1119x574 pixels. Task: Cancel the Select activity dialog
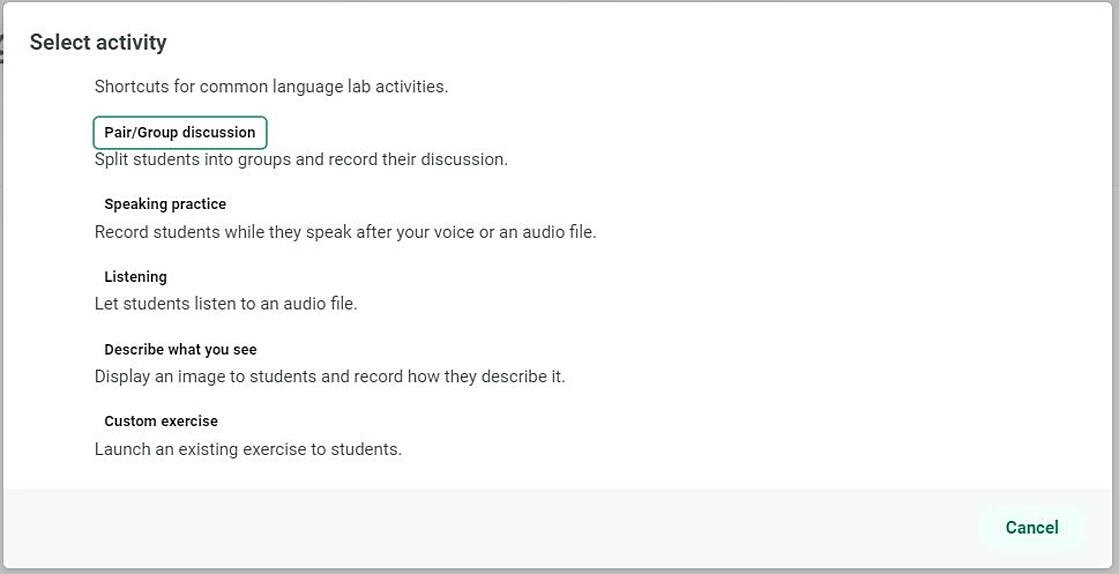[1031, 527]
